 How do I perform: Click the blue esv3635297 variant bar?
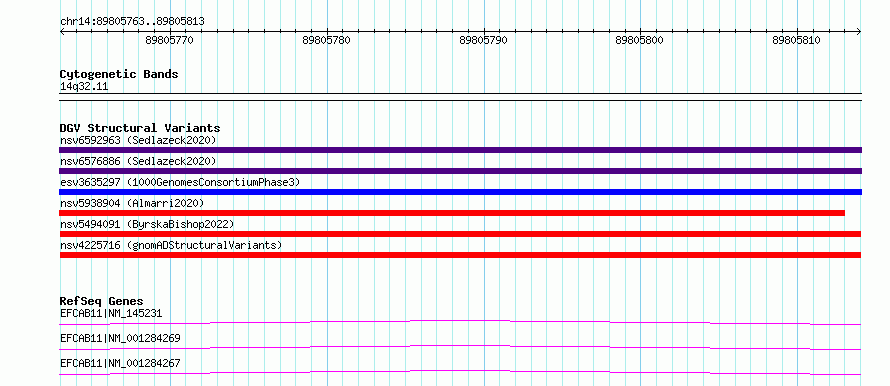(x=460, y=192)
